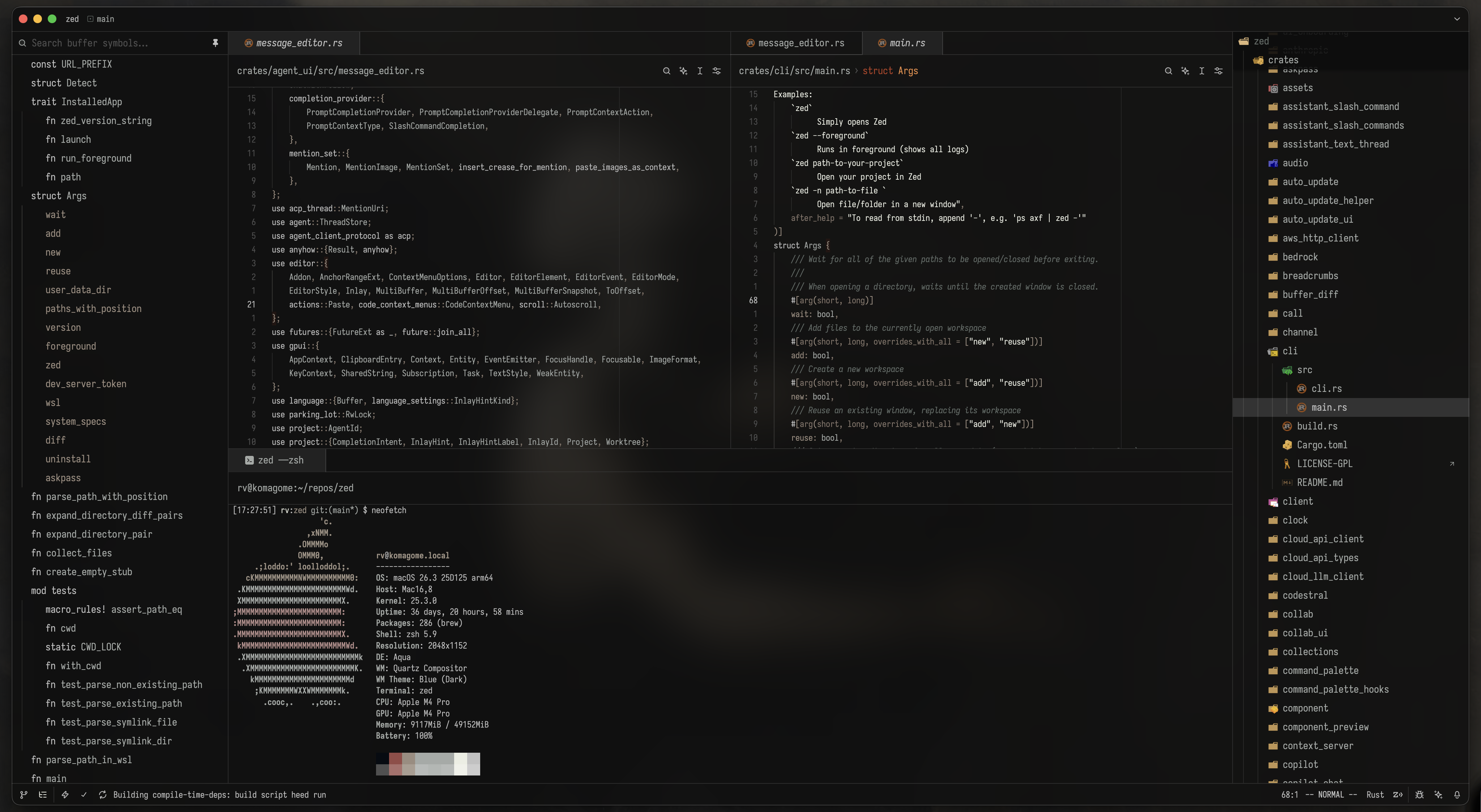Toggle the outline panel icon in status bar
Screen dimensions: 1481x812
pos(43,795)
